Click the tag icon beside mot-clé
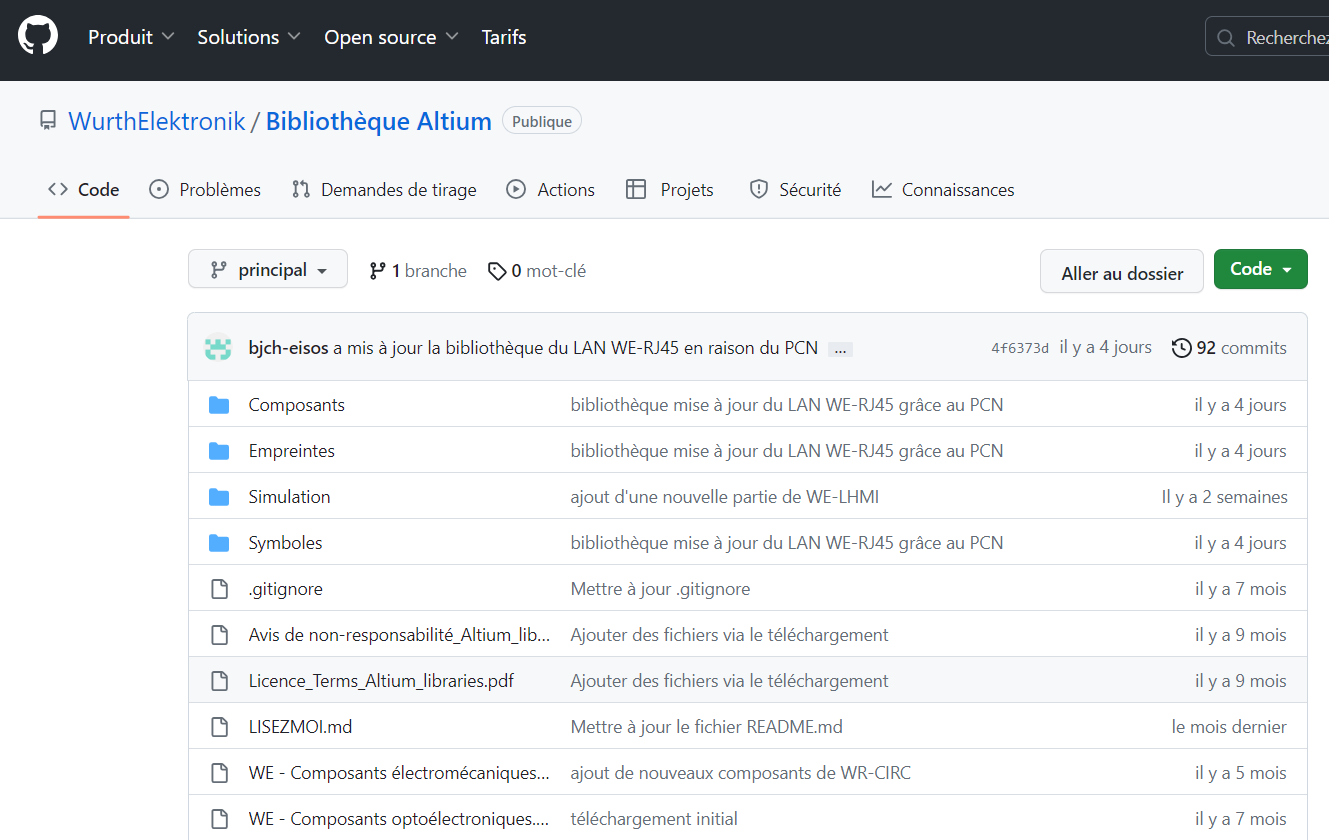 tap(496, 271)
